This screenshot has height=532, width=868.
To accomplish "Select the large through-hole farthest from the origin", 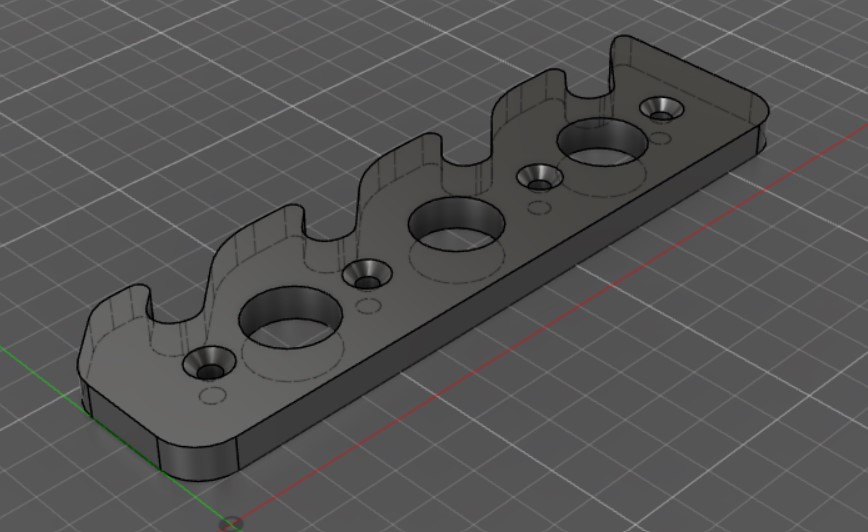I will tap(603, 142).
